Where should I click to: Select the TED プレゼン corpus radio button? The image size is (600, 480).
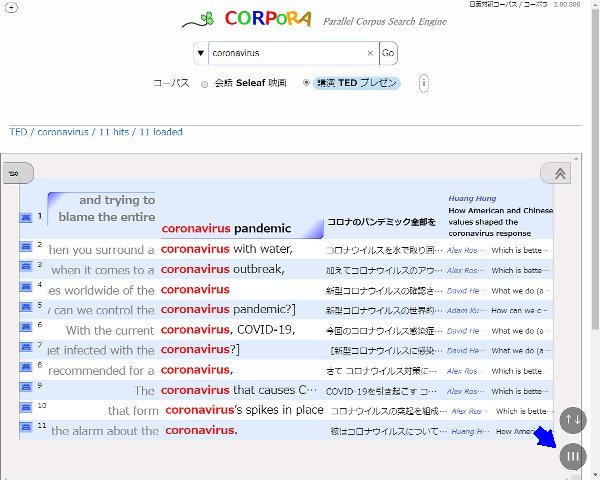point(306,83)
